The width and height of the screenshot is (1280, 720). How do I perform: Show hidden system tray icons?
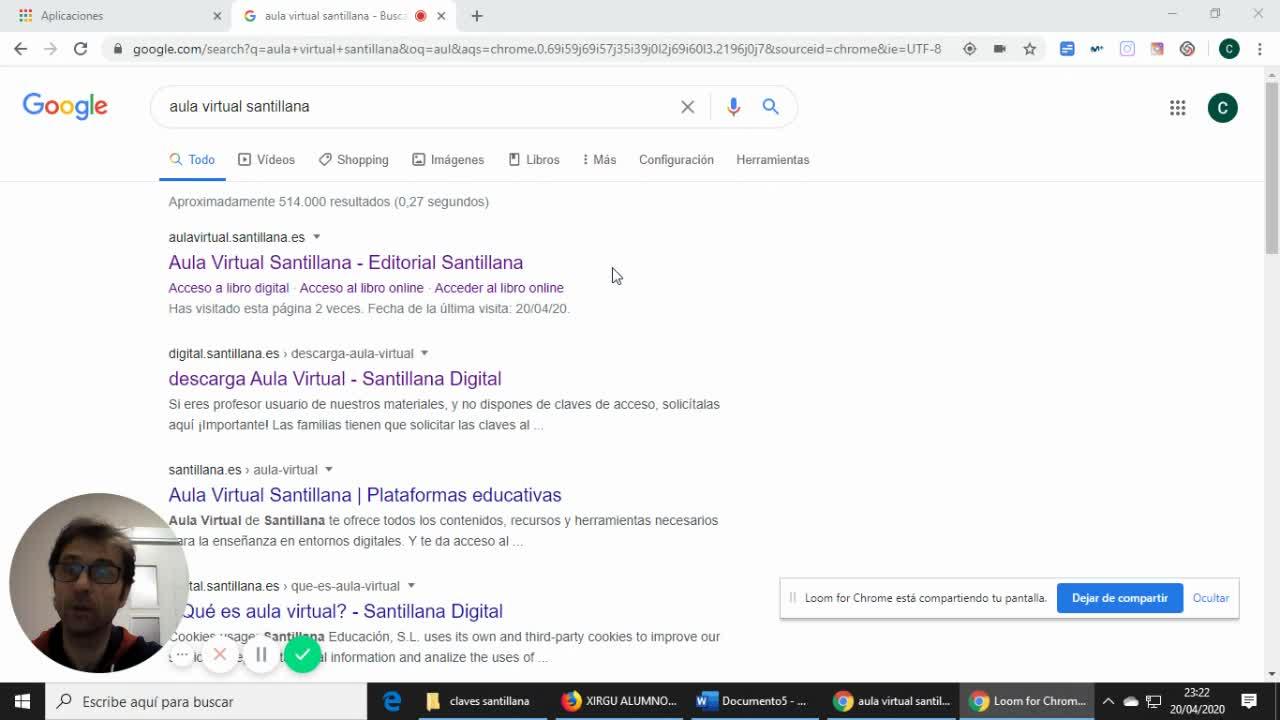point(1108,701)
